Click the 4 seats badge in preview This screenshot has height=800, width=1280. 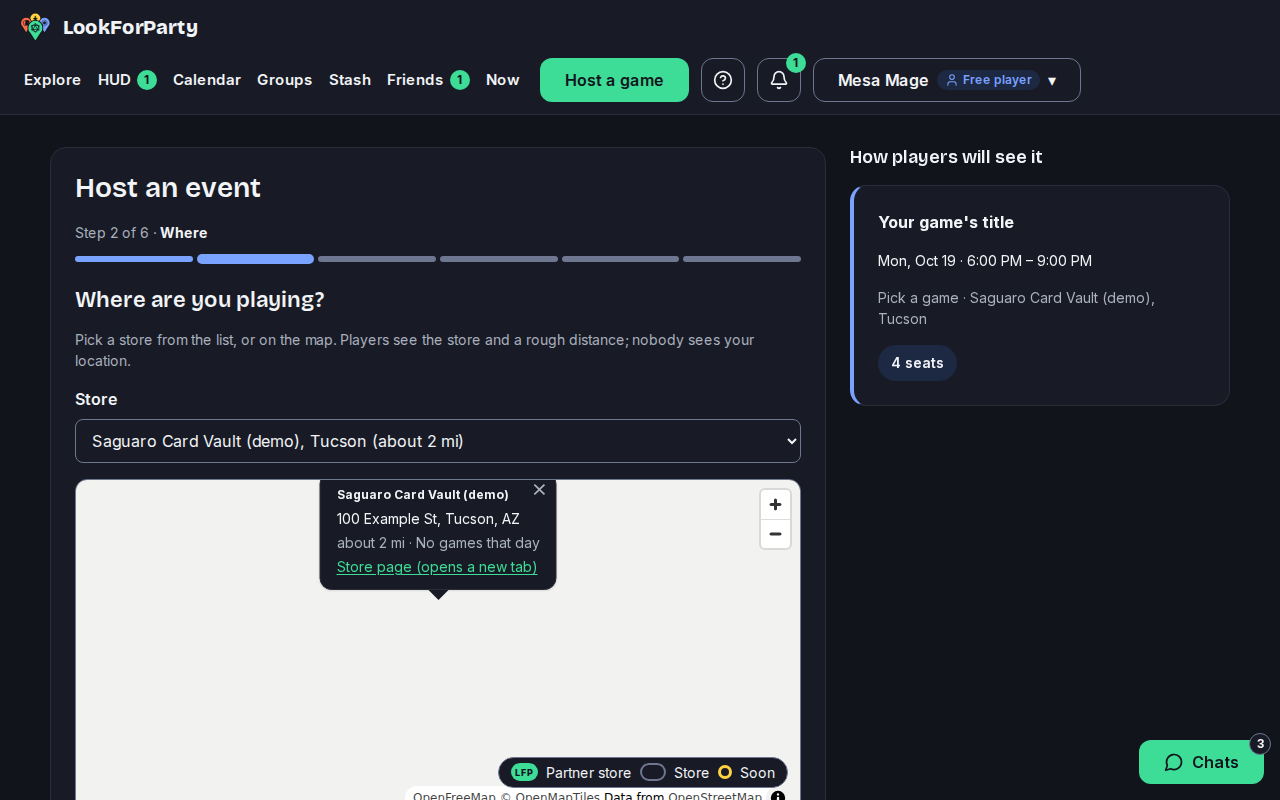(917, 363)
